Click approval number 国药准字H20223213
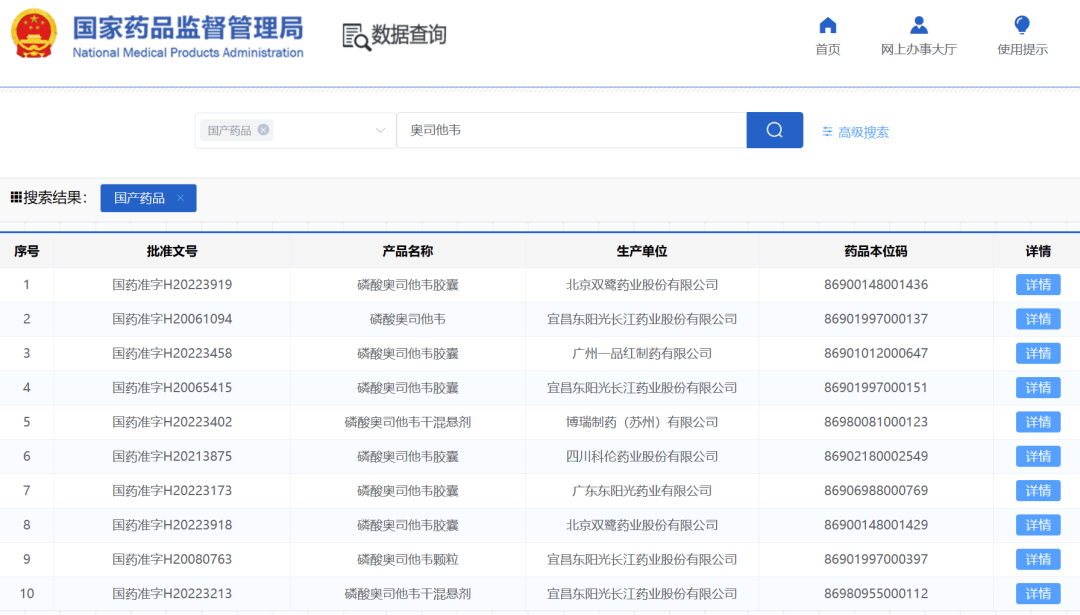Image resolution: width=1080 pixels, height=615 pixels. [x=172, y=594]
